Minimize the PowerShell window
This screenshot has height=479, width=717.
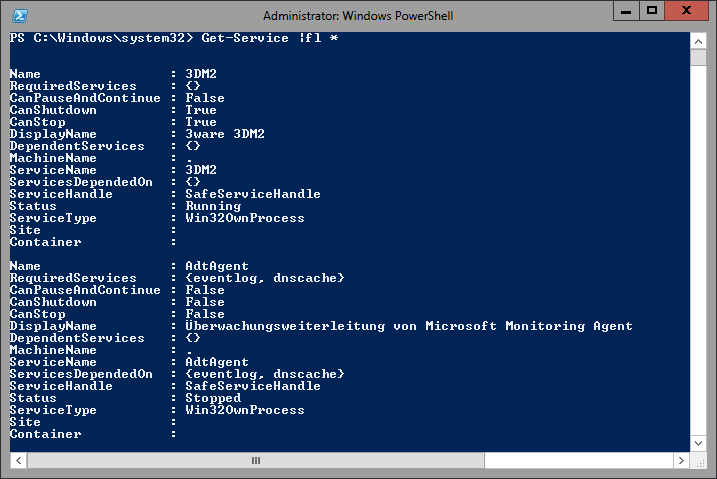[x=626, y=11]
